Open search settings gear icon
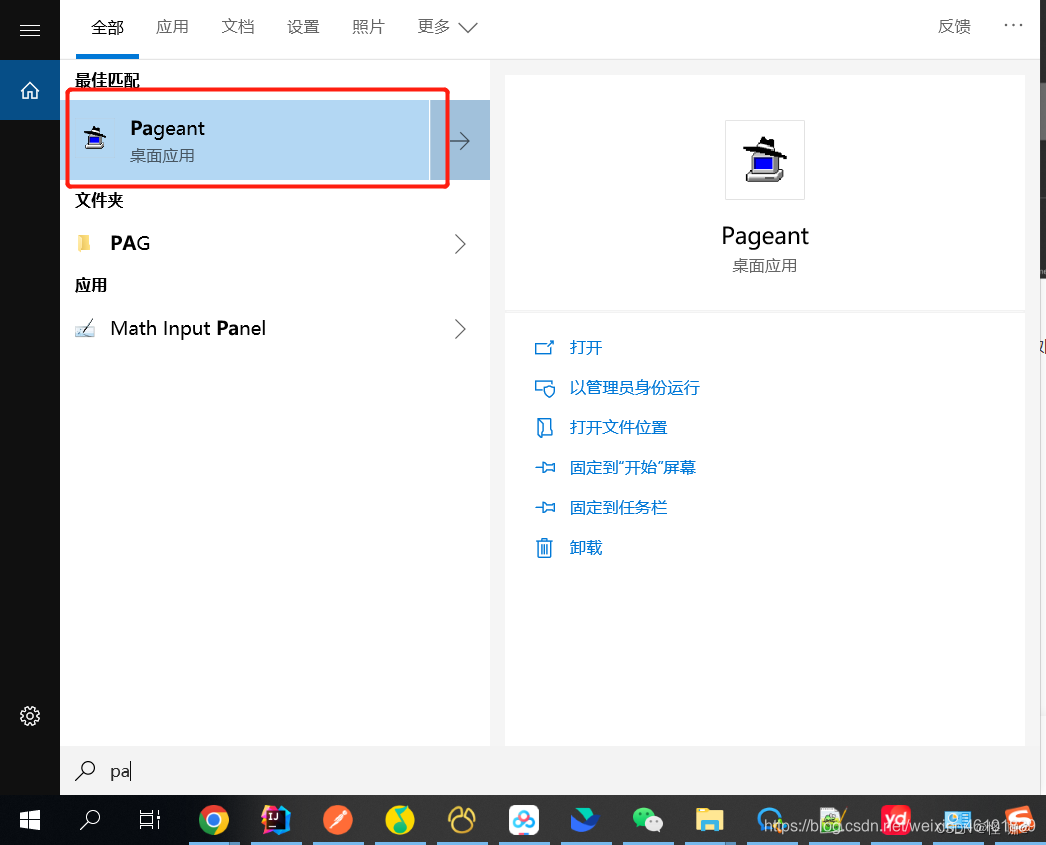The image size is (1046, 845). pyautogui.click(x=29, y=716)
